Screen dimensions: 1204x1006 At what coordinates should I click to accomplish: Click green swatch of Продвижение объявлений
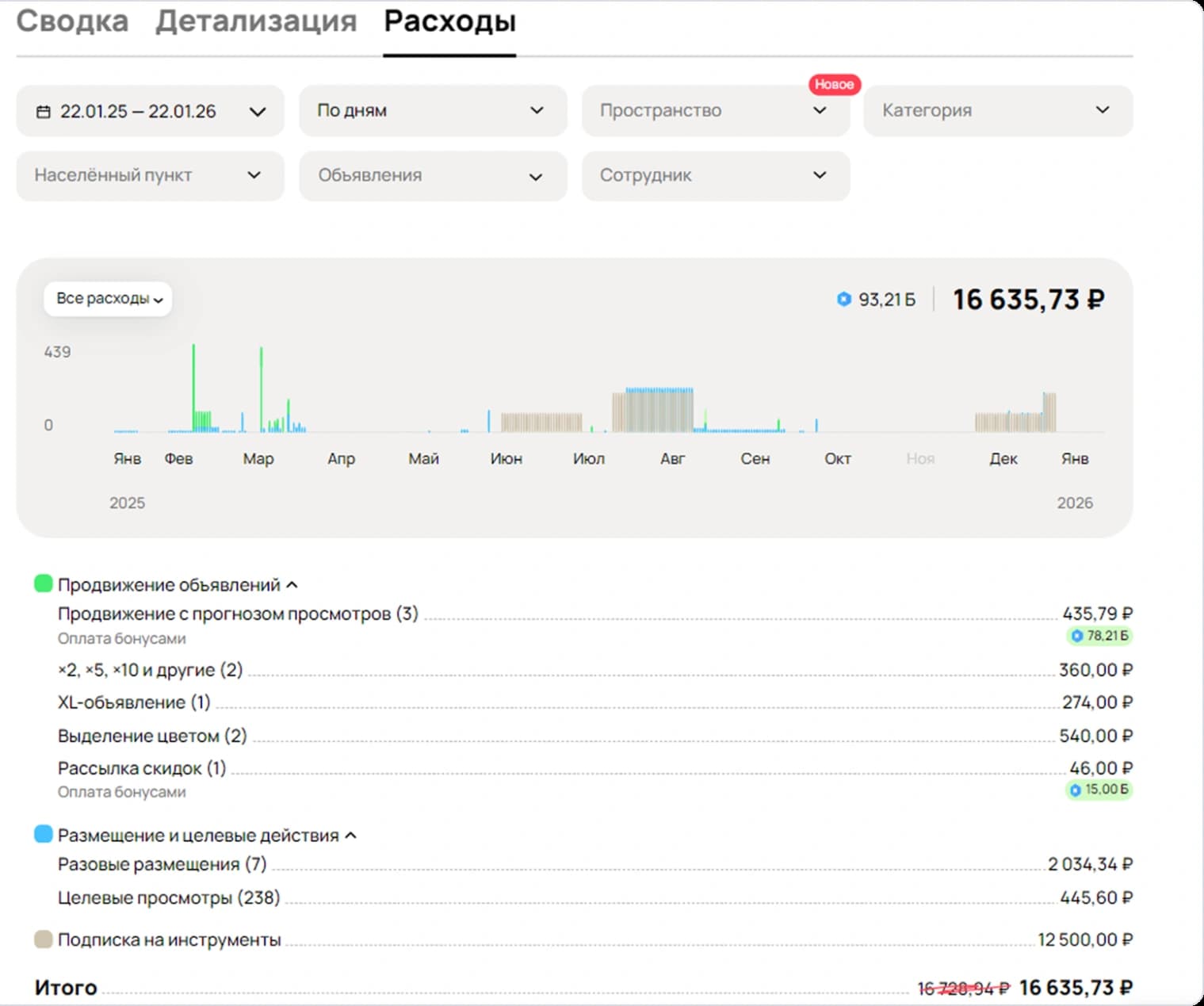(44, 584)
